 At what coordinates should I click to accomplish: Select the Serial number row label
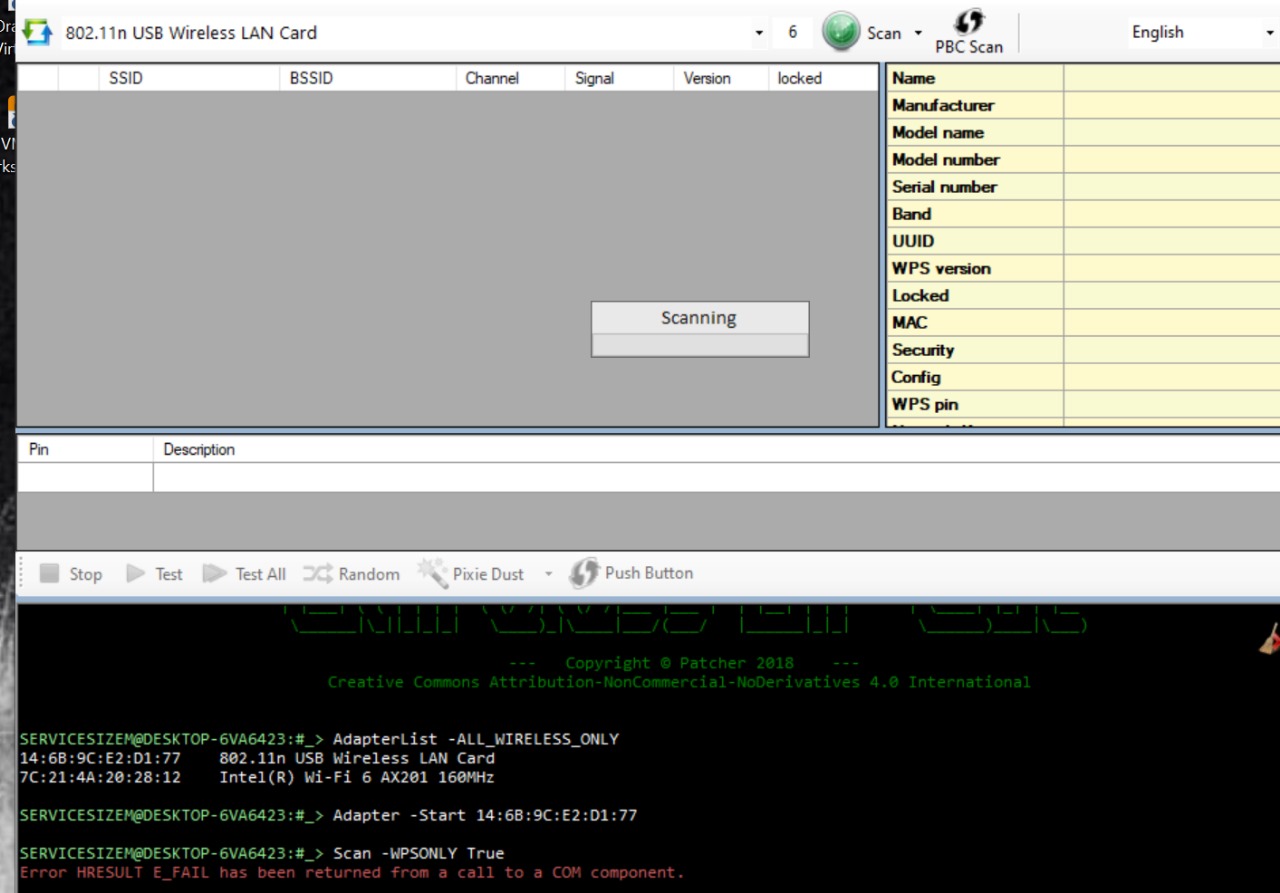tap(944, 187)
